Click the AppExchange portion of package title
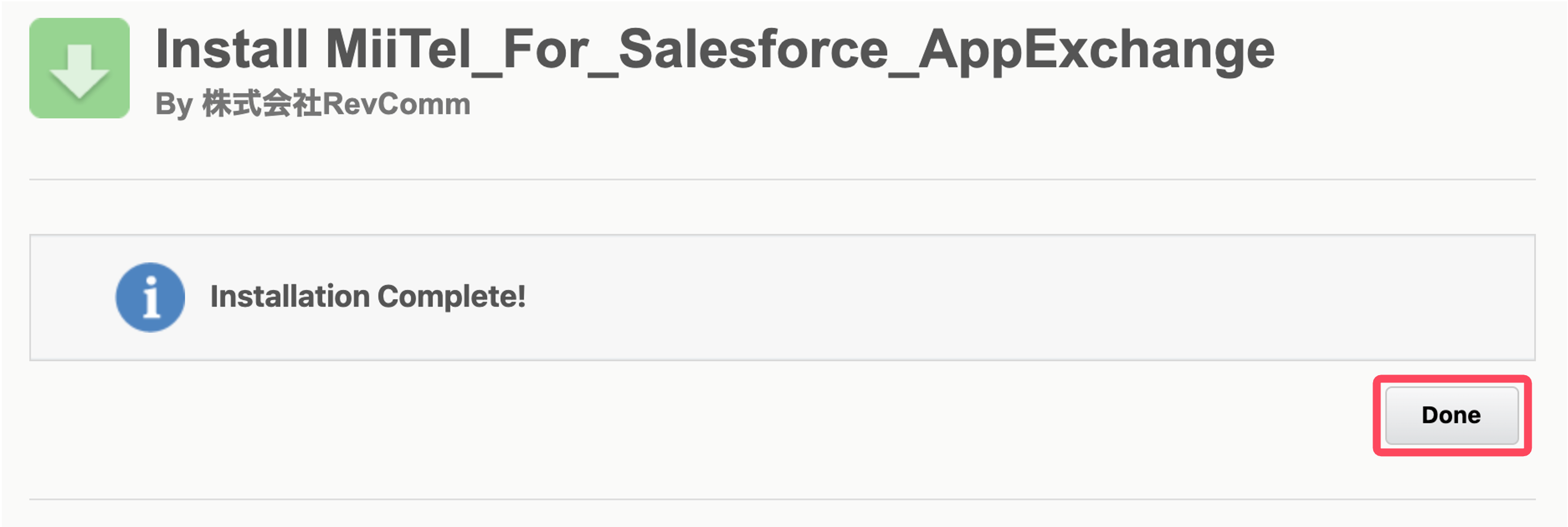Screen dimensions: 1568x527 pyautogui.click(x=1096, y=51)
